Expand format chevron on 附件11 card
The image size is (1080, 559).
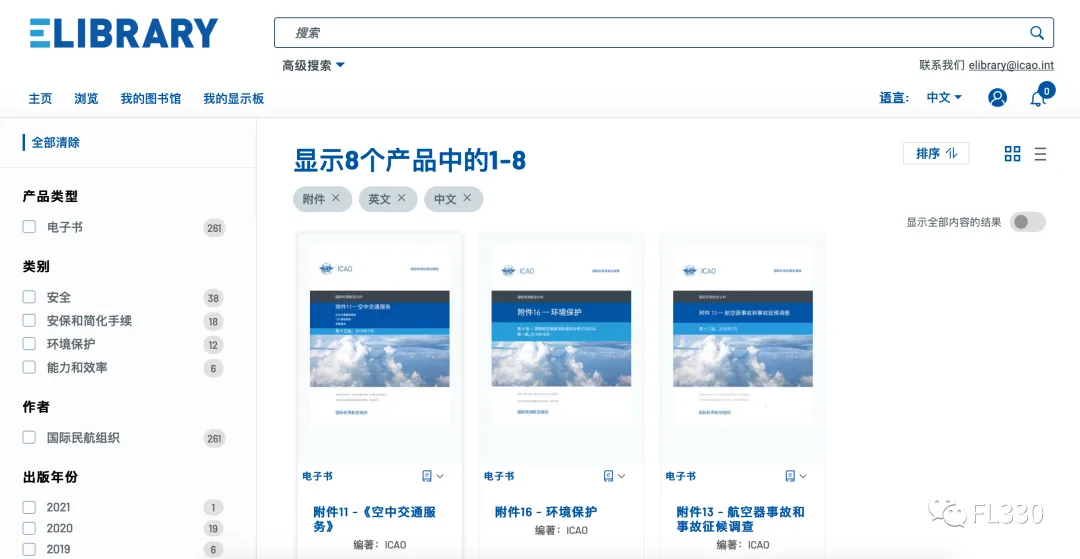(440, 476)
